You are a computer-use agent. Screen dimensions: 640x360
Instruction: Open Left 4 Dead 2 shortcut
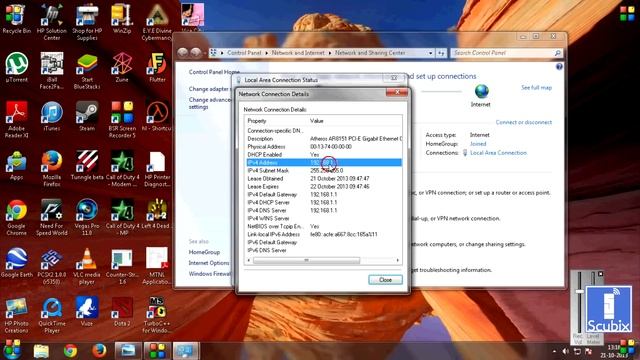tap(157, 214)
